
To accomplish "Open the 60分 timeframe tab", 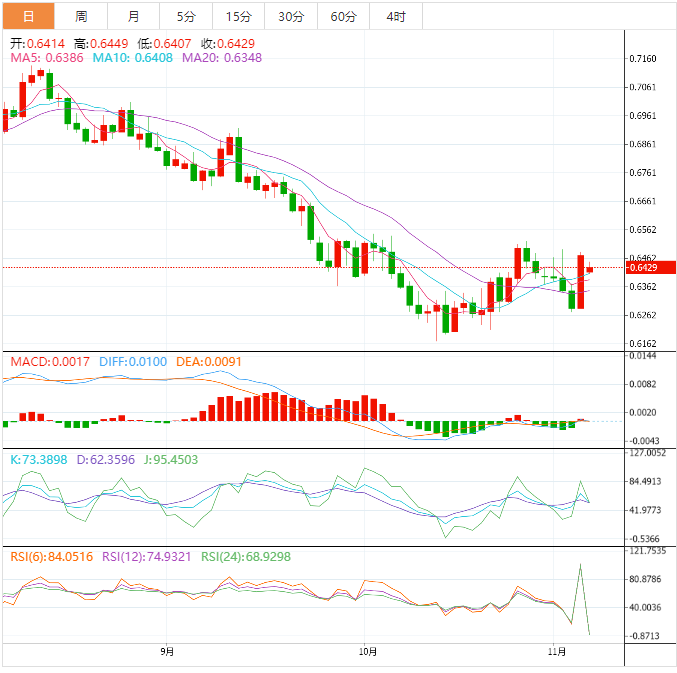I will point(344,16).
